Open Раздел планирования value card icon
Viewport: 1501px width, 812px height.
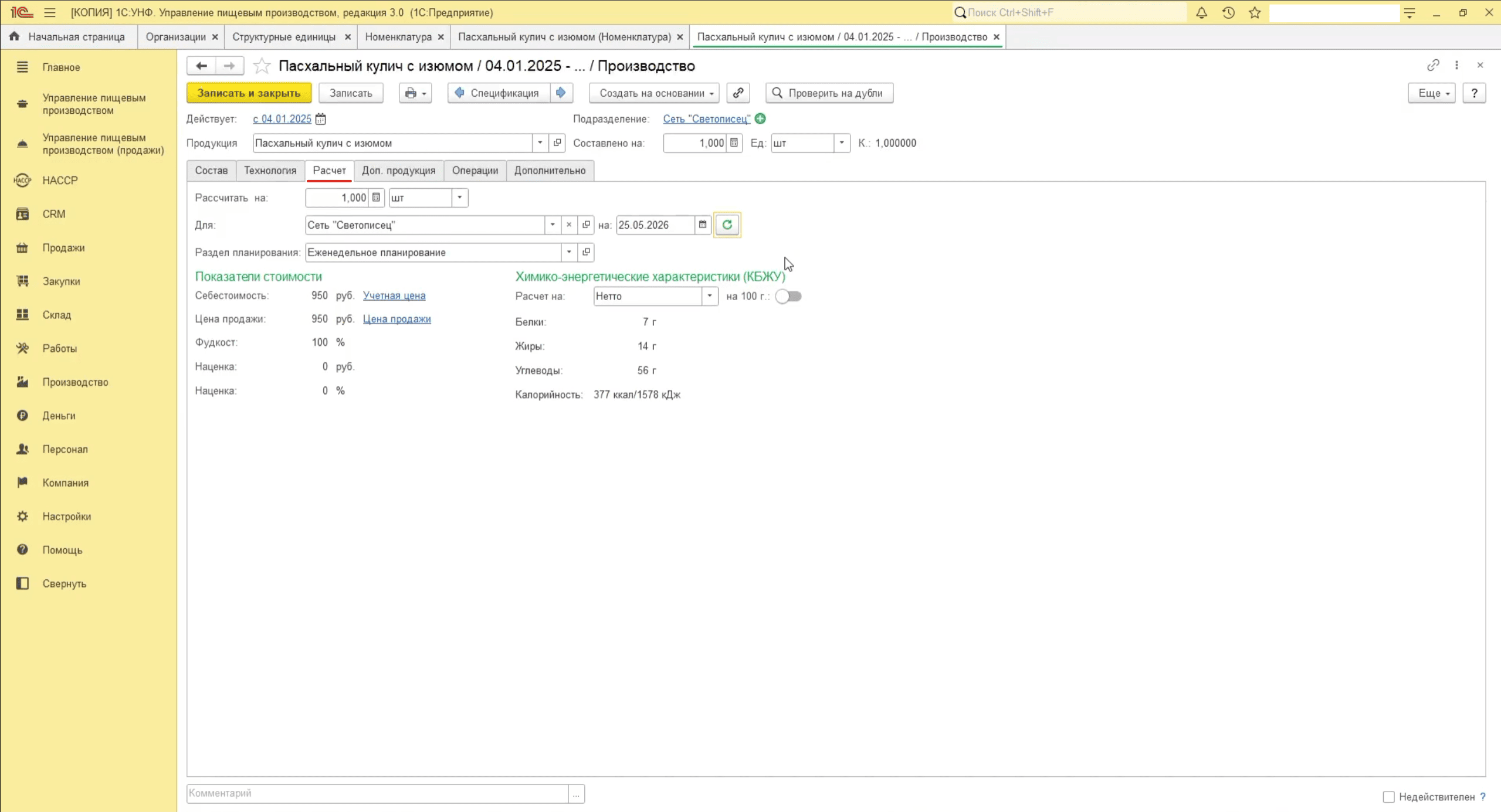tap(586, 252)
